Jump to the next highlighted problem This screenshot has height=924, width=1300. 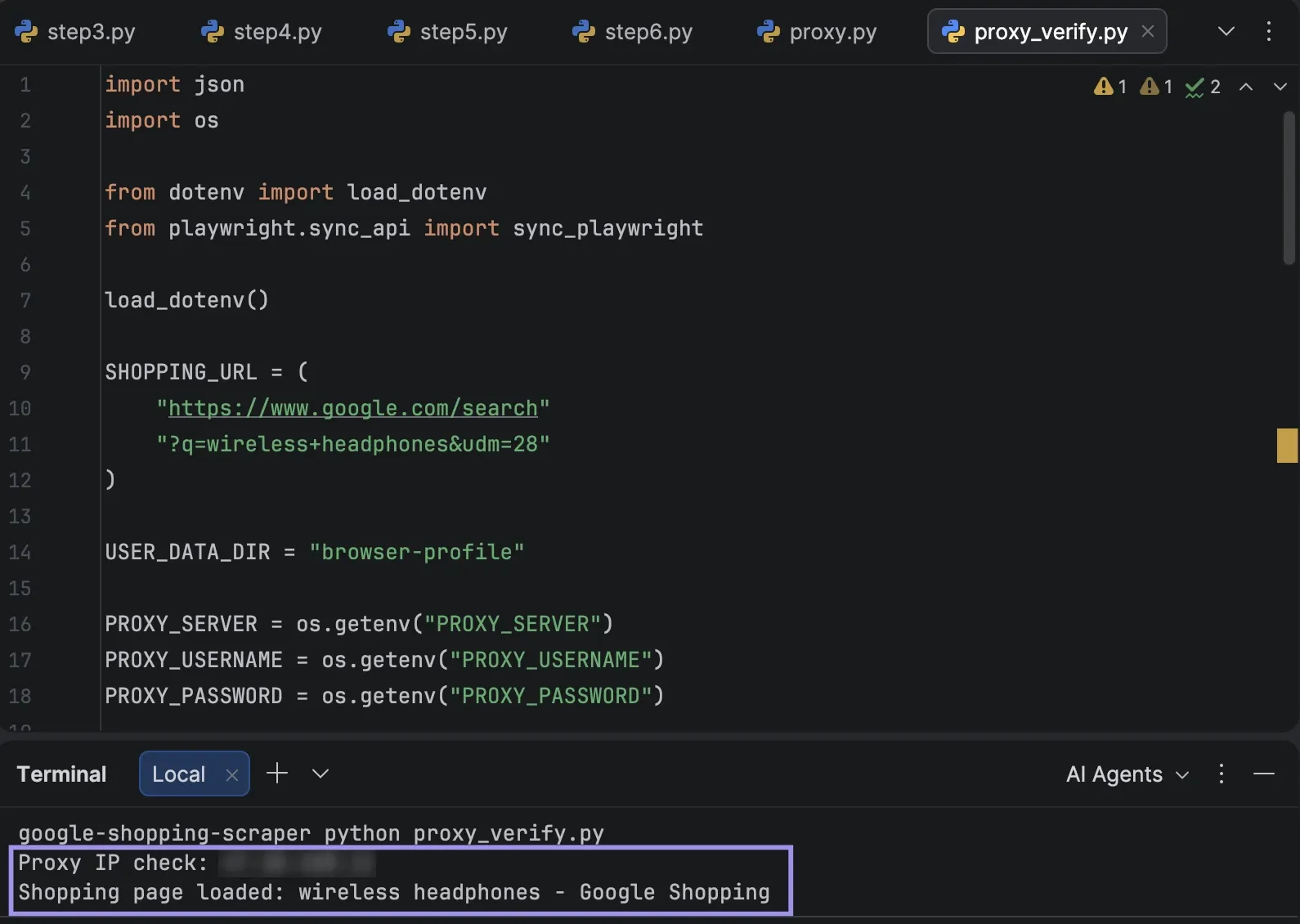pos(1280,87)
